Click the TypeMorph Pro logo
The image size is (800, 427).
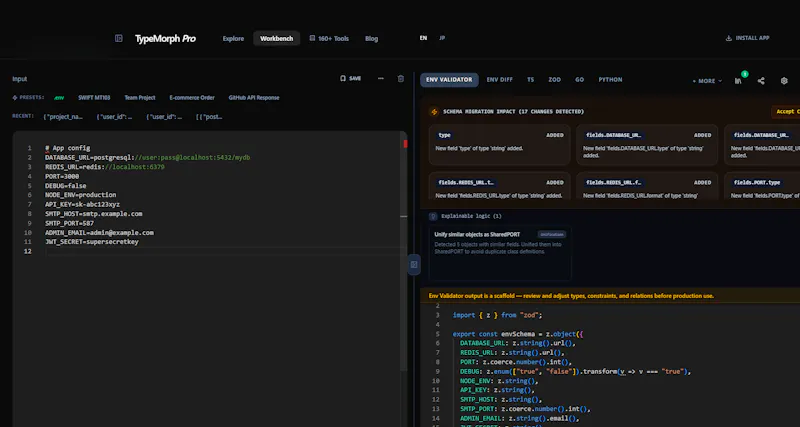[165, 39]
